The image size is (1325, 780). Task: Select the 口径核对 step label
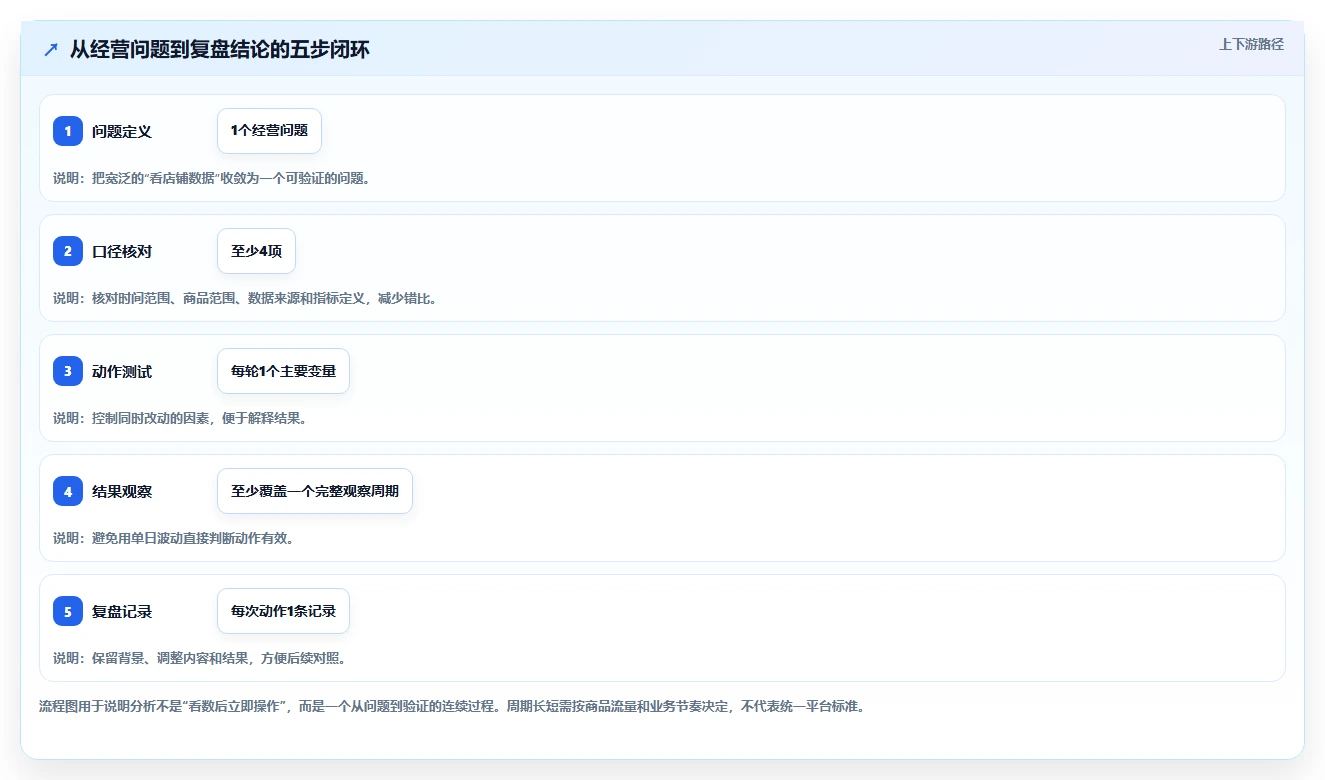pyautogui.click(x=122, y=251)
